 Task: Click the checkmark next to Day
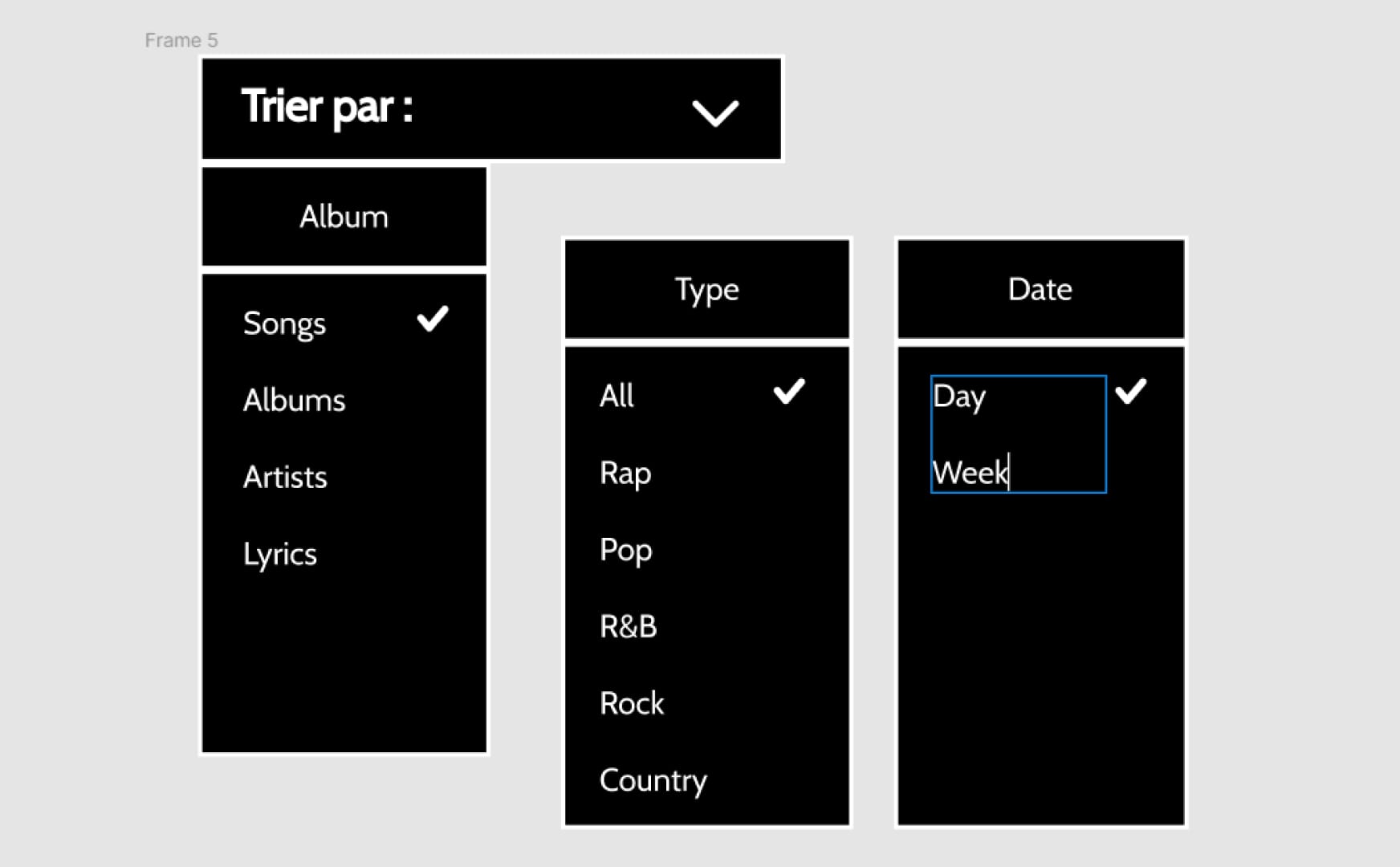(x=1131, y=391)
